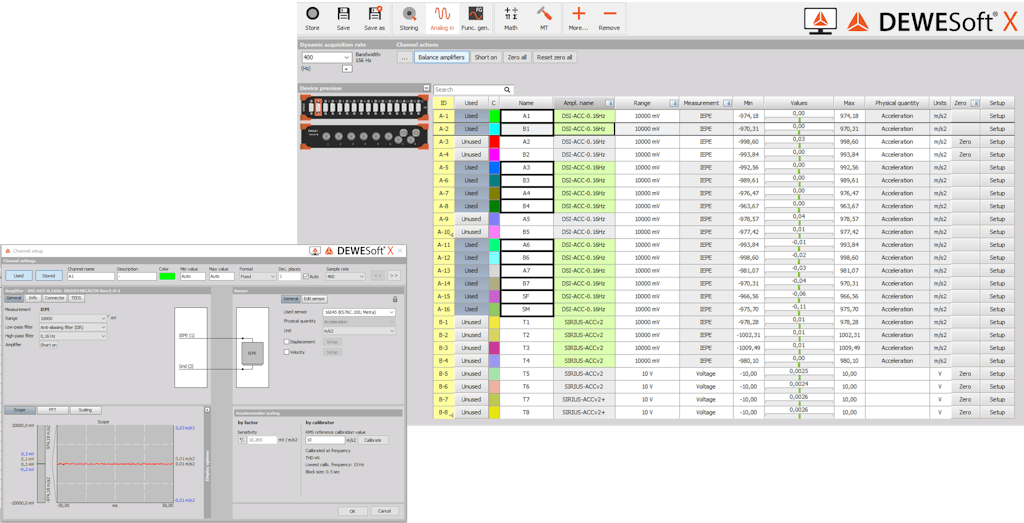Viewport: 1024px width, 523px height.
Task: Switch to the Connector amplifier tab
Action: (54, 298)
